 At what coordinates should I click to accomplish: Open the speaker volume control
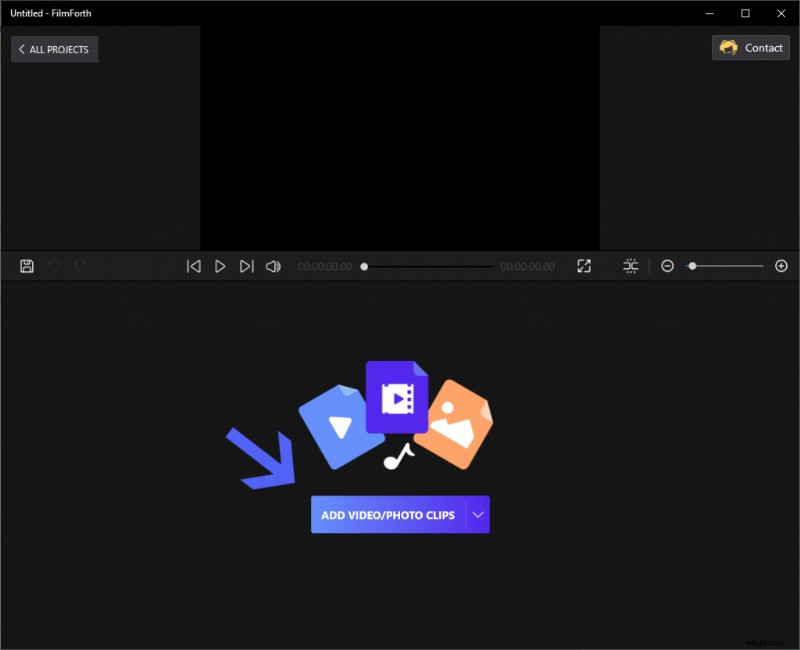click(273, 265)
